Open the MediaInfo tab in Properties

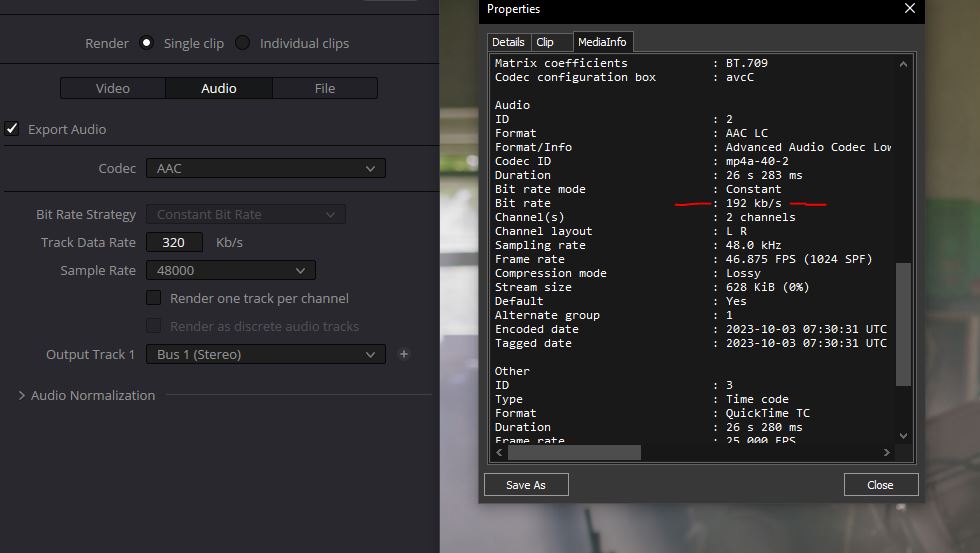tap(602, 42)
